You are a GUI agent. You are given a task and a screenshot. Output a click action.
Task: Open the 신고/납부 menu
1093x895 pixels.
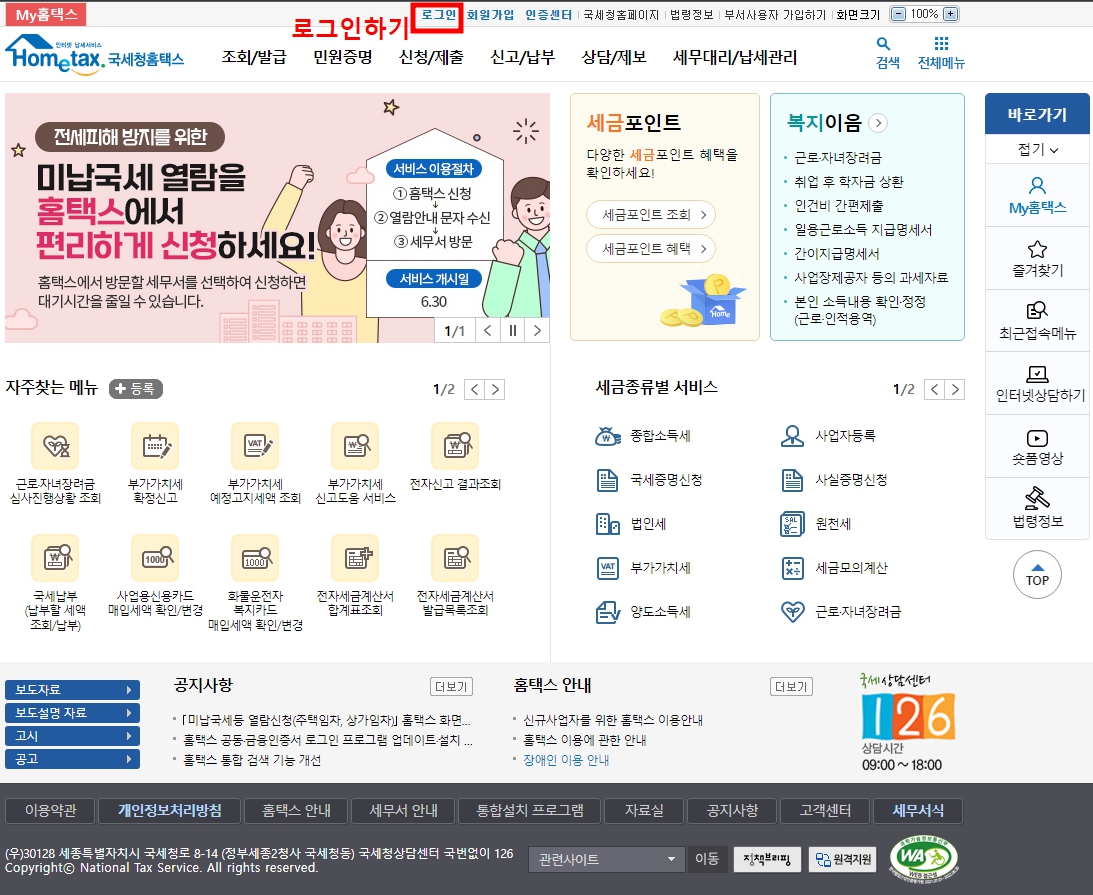click(x=522, y=57)
